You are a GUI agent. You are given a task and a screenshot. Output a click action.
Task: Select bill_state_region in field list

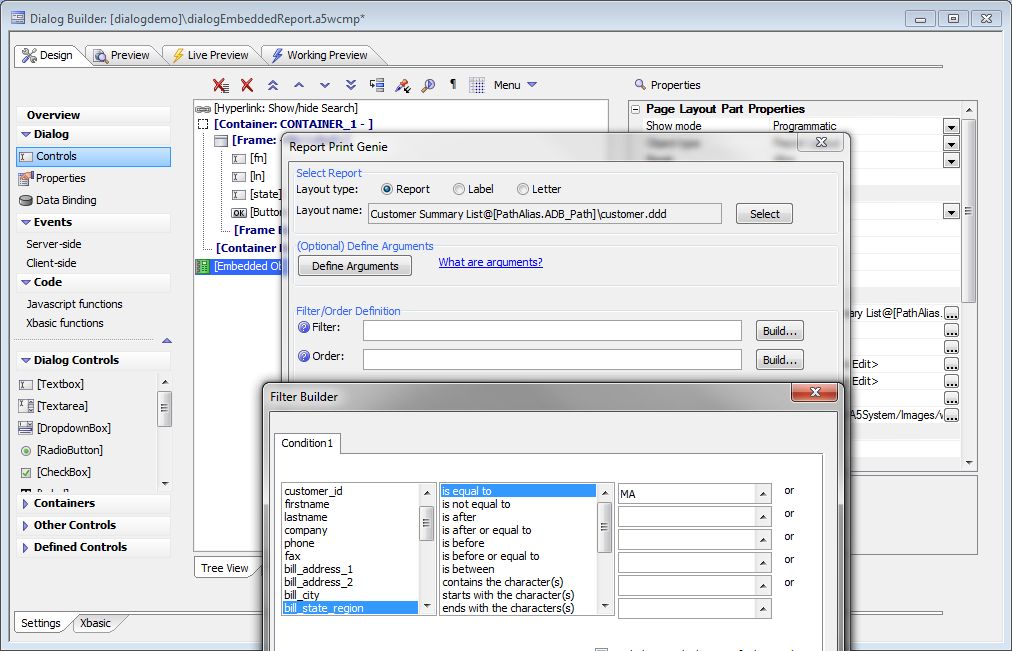coord(350,608)
